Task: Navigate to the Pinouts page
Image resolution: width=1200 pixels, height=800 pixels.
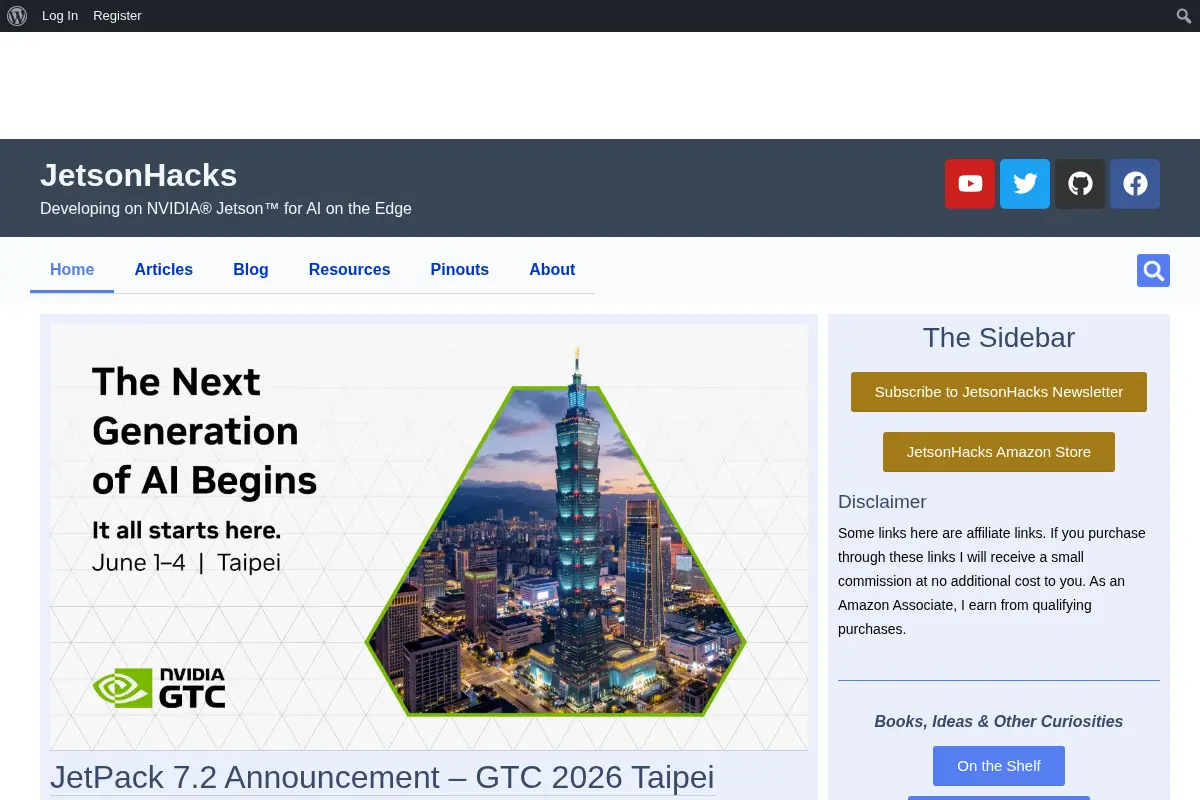Action: pyautogui.click(x=460, y=270)
